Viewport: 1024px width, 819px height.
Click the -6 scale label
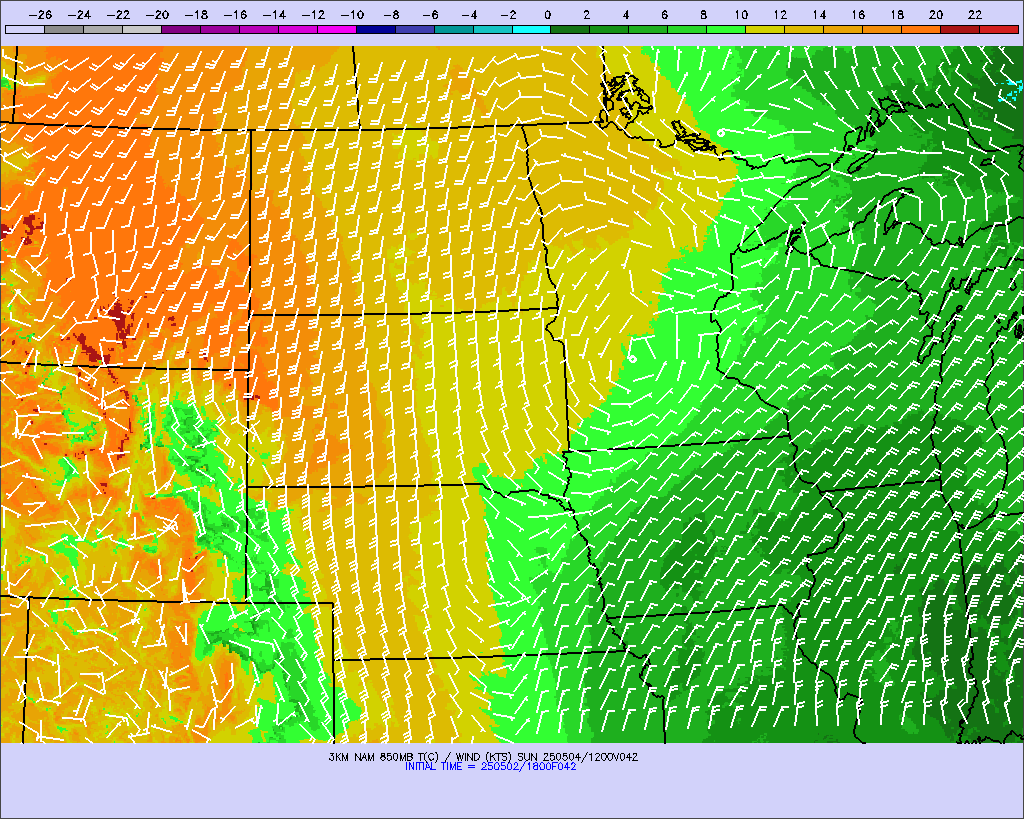430,15
